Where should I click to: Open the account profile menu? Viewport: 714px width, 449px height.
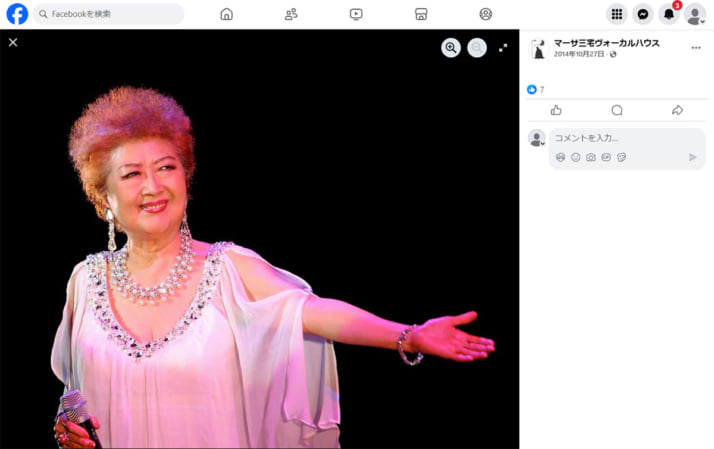[695, 14]
